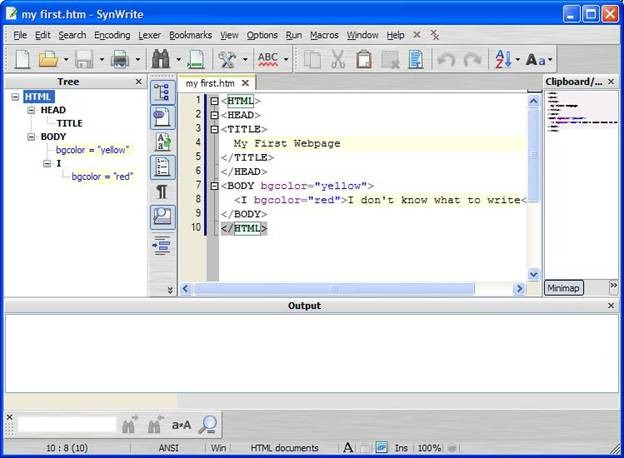Click the Undo arrow icon
The width and height of the screenshot is (624, 458).
click(x=446, y=59)
